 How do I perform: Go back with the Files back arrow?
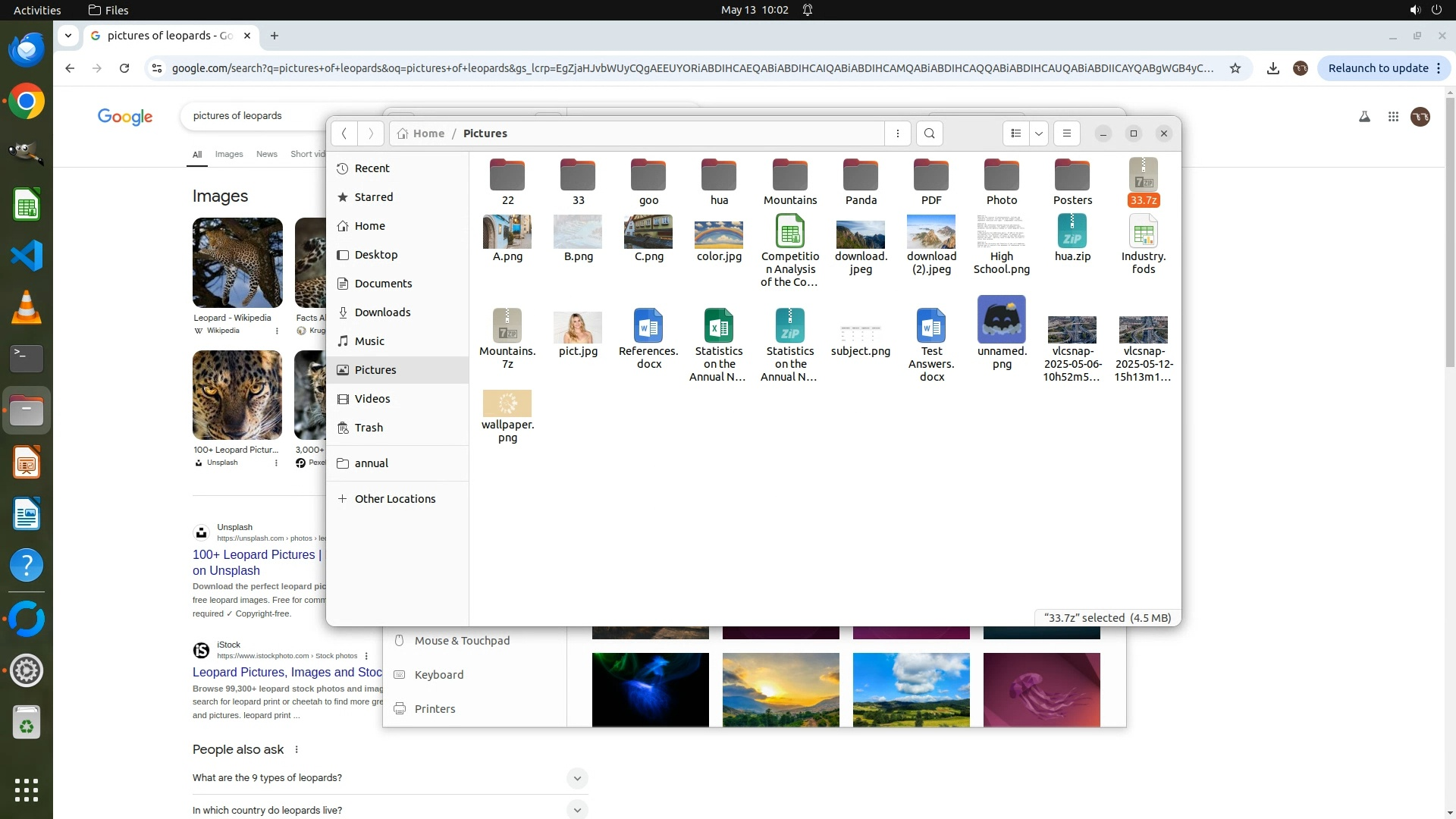[344, 133]
